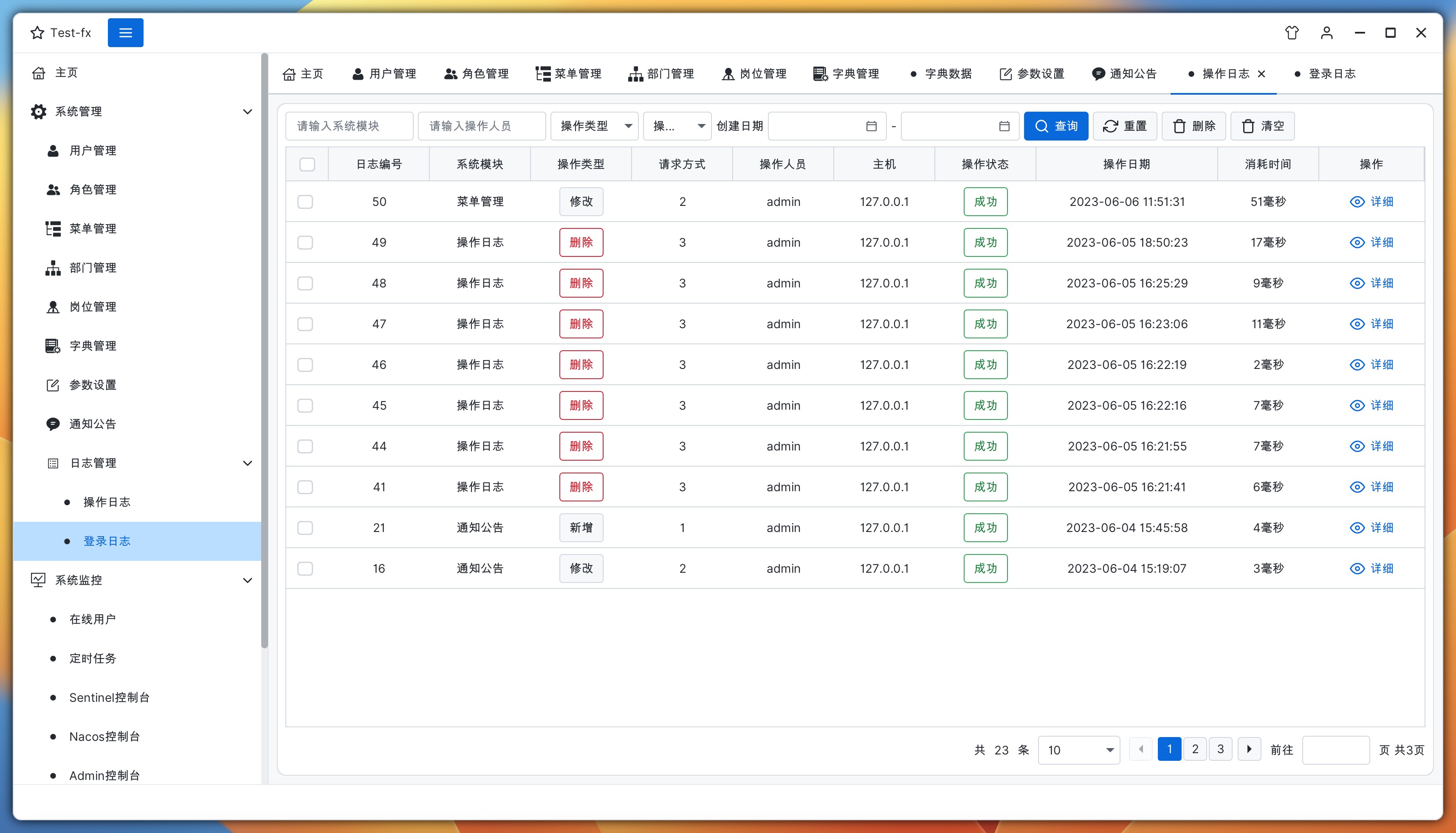Switch to the 主页 tab
This screenshot has height=833, width=1456.
(303, 74)
